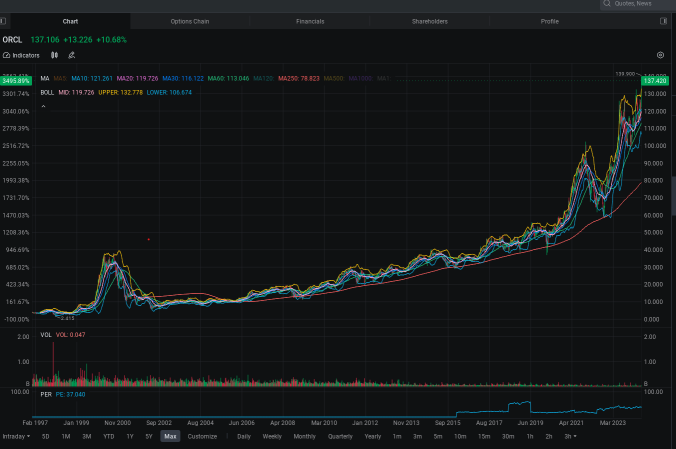Click the VOL indicator label
The image size is (676, 449).
[x=46, y=335]
